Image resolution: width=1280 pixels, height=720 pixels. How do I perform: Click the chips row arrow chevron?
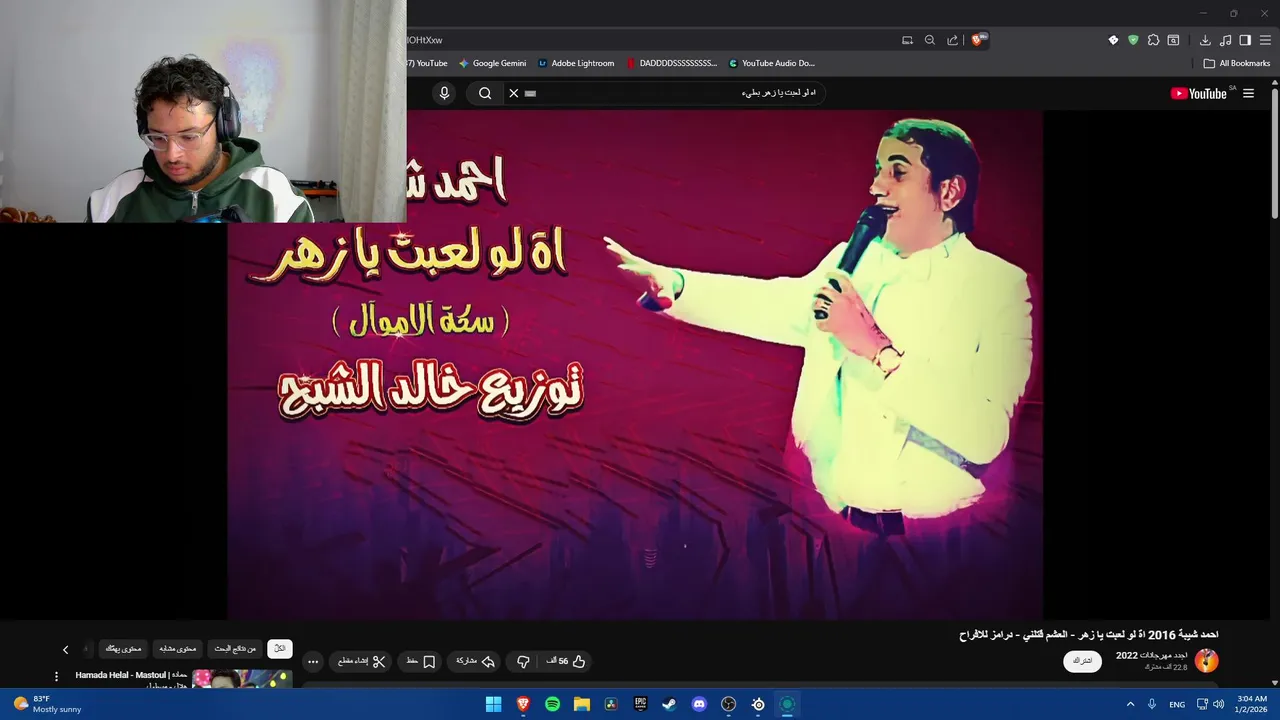pos(66,649)
